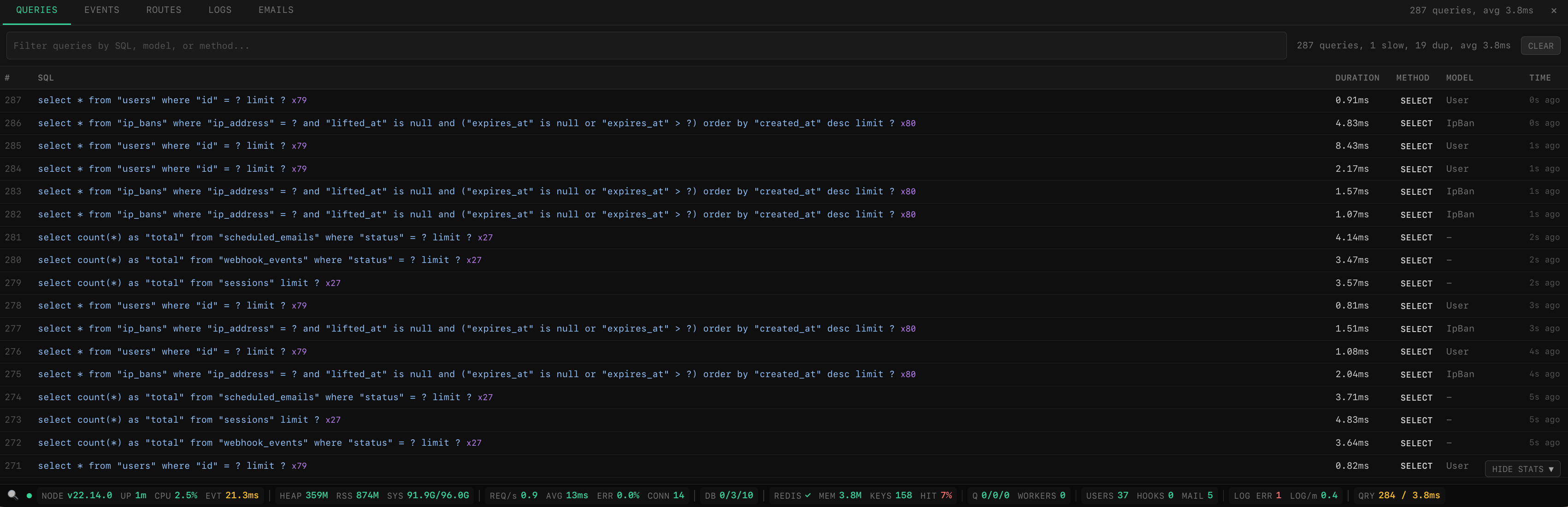
Task: Click the x27 badge on the sessions count query
Action: 332,283
